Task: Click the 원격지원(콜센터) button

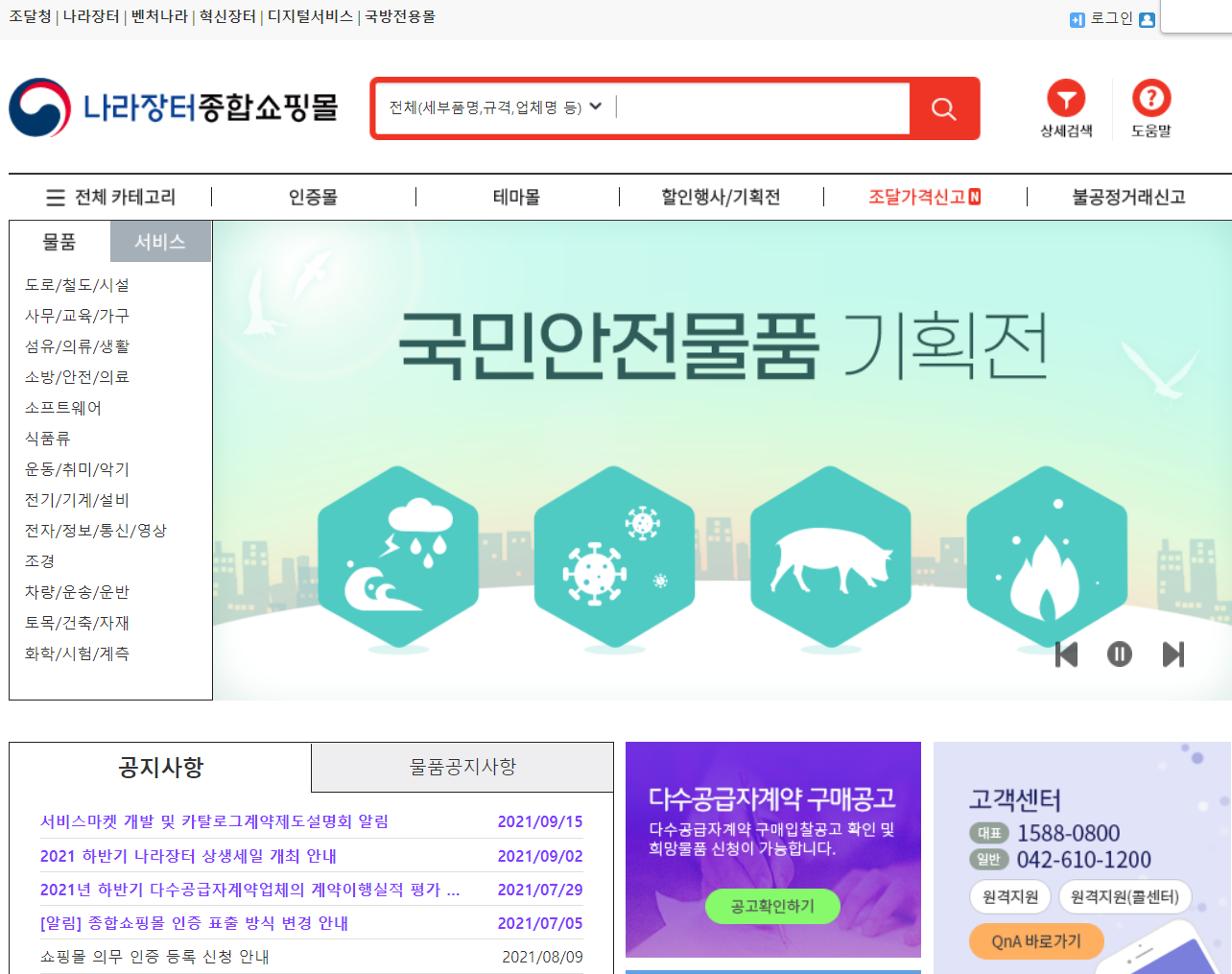Action: click(x=1125, y=896)
